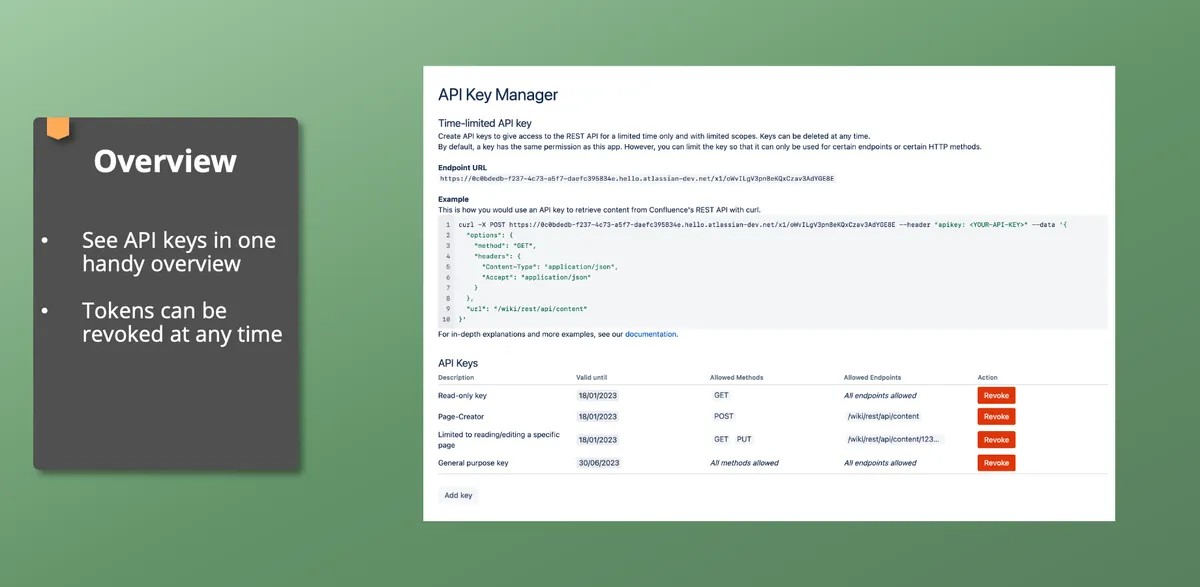Click 'All methods allowed' cell
The height and width of the screenshot is (587, 1200).
click(744, 463)
